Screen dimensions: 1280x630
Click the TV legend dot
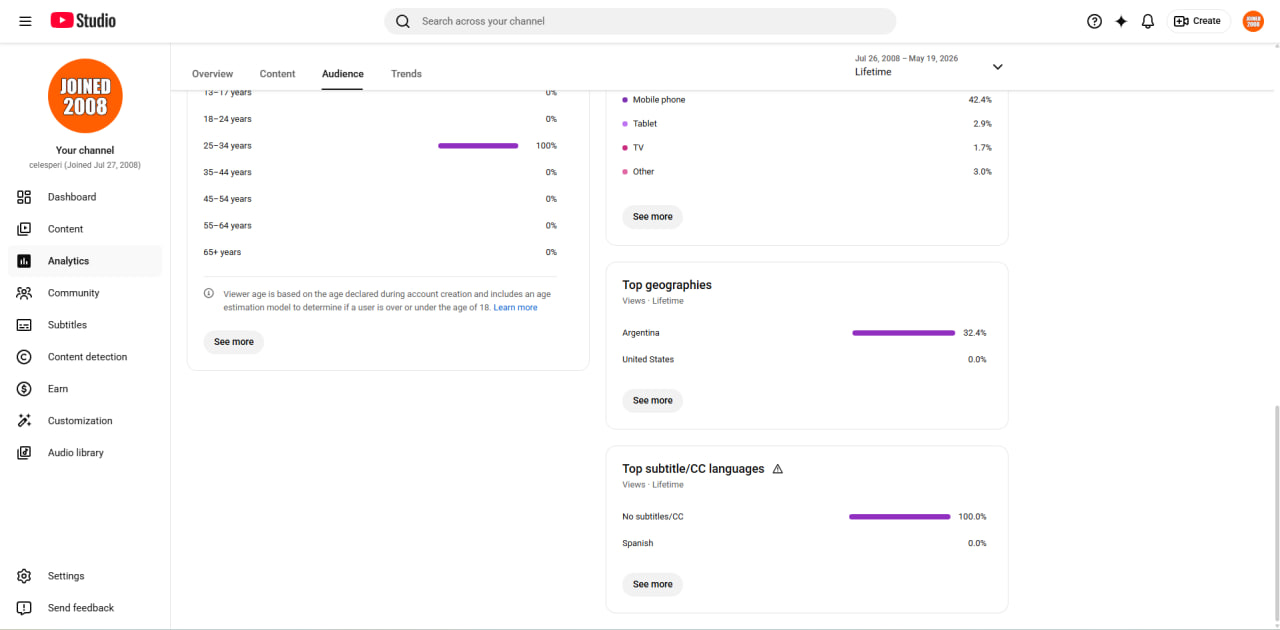click(625, 148)
